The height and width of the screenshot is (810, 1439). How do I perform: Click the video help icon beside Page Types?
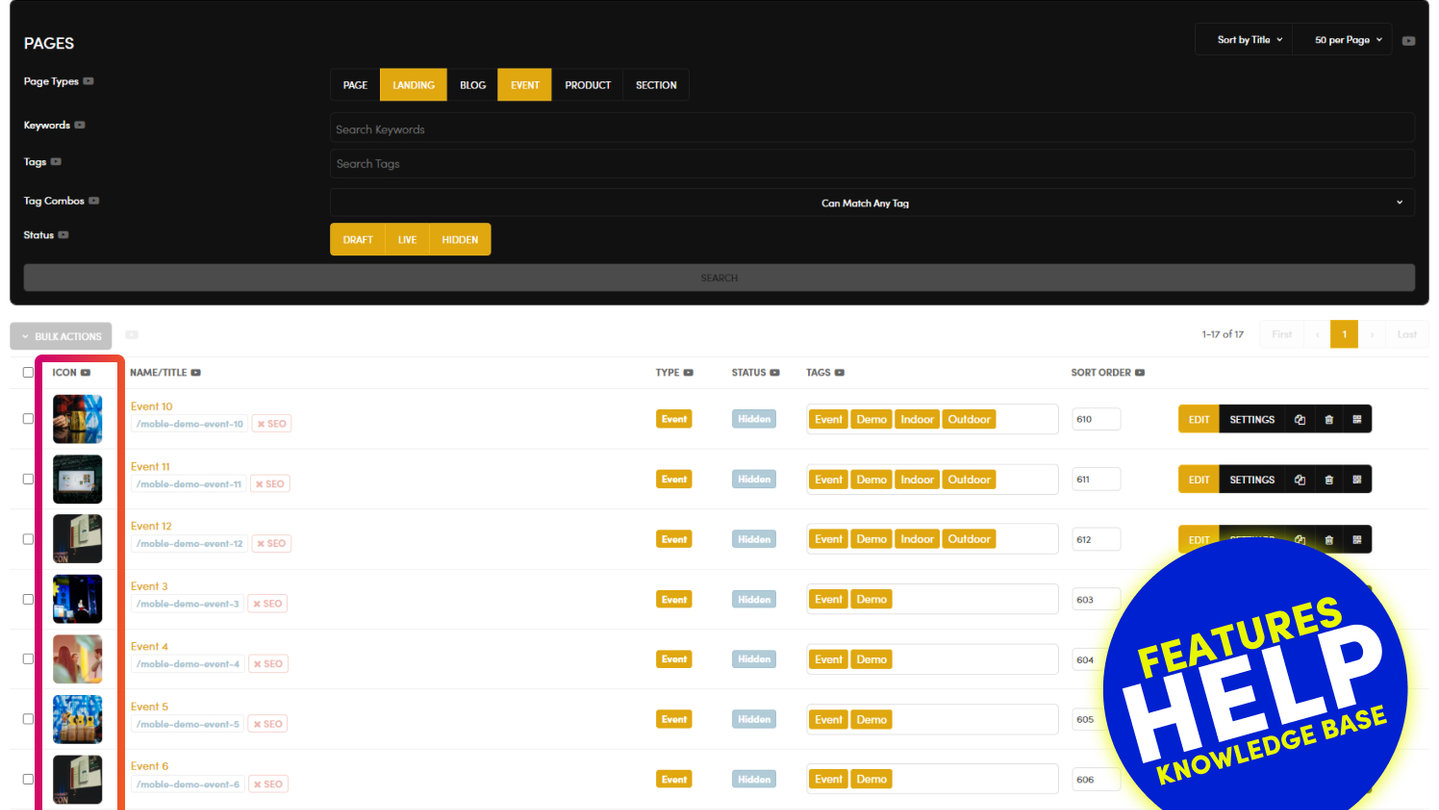(89, 82)
